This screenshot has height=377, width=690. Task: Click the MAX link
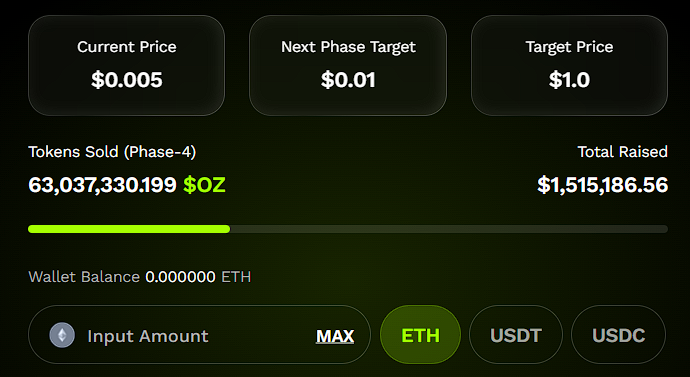[x=335, y=337]
